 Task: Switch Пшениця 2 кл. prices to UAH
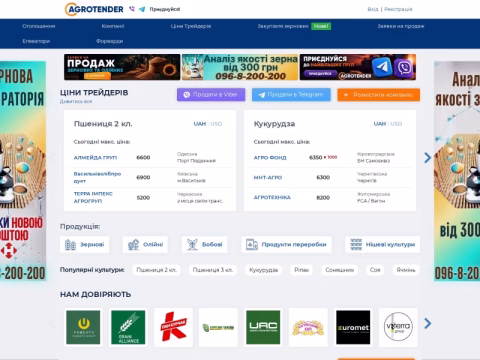(200, 124)
